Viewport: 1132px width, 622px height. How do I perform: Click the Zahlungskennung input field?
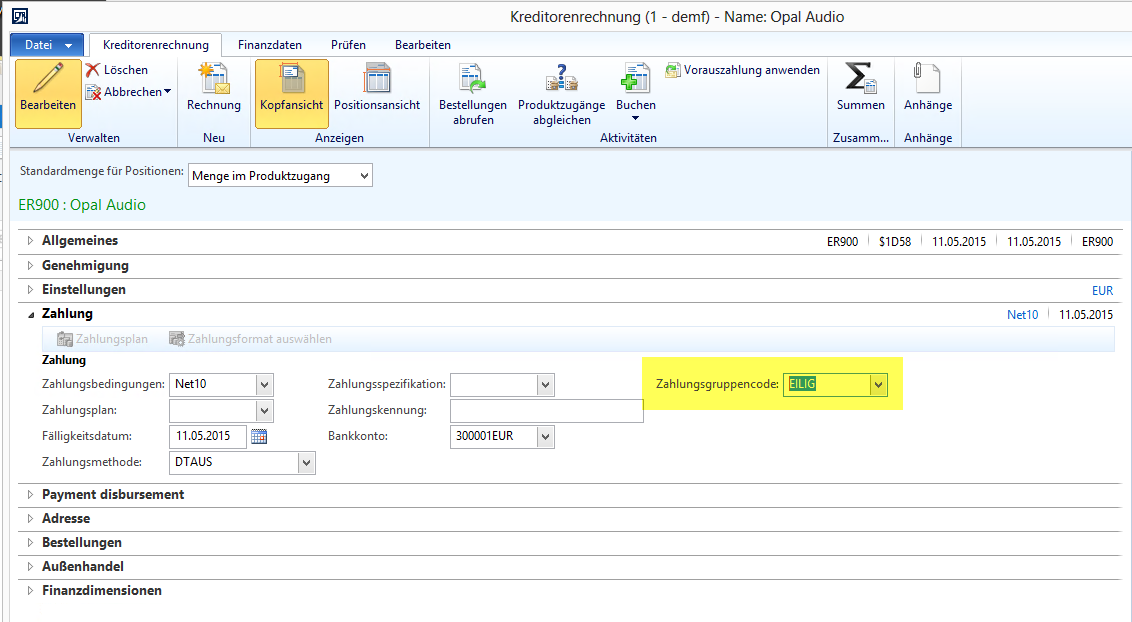546,411
